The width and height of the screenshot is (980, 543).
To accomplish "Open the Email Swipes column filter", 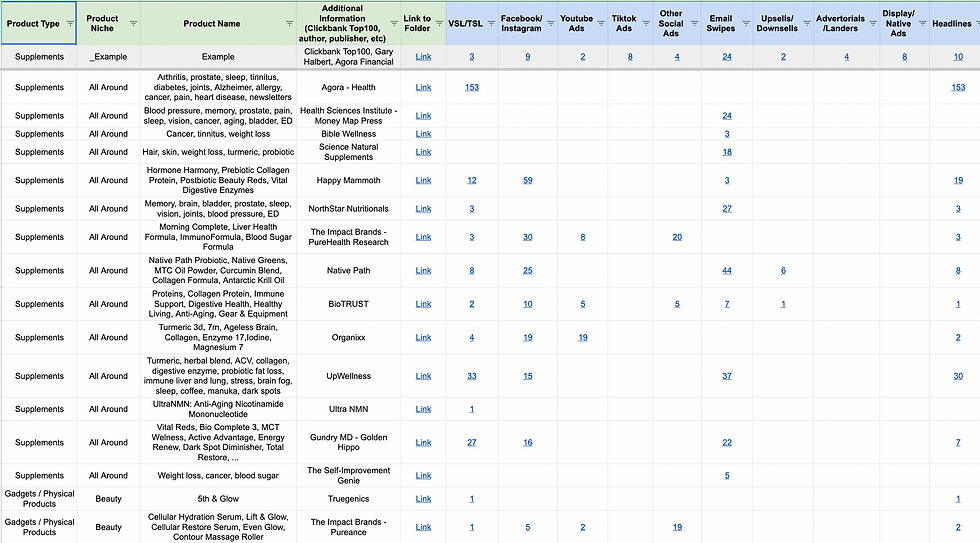I will pos(746,24).
